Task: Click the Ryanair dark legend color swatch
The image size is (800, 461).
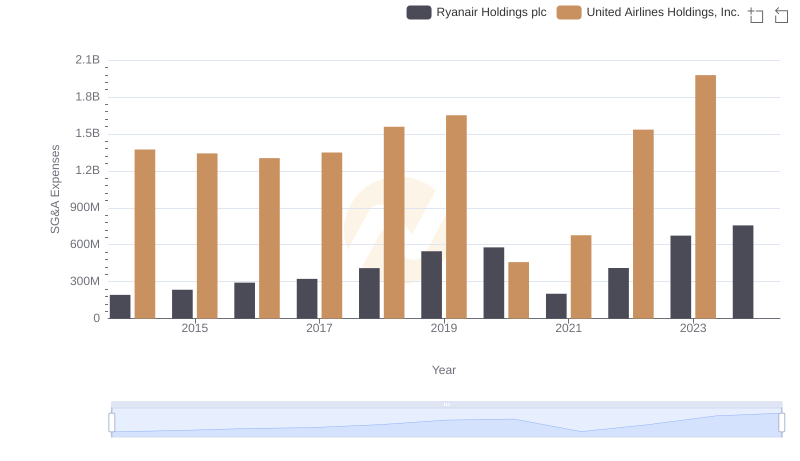Action: tap(419, 12)
